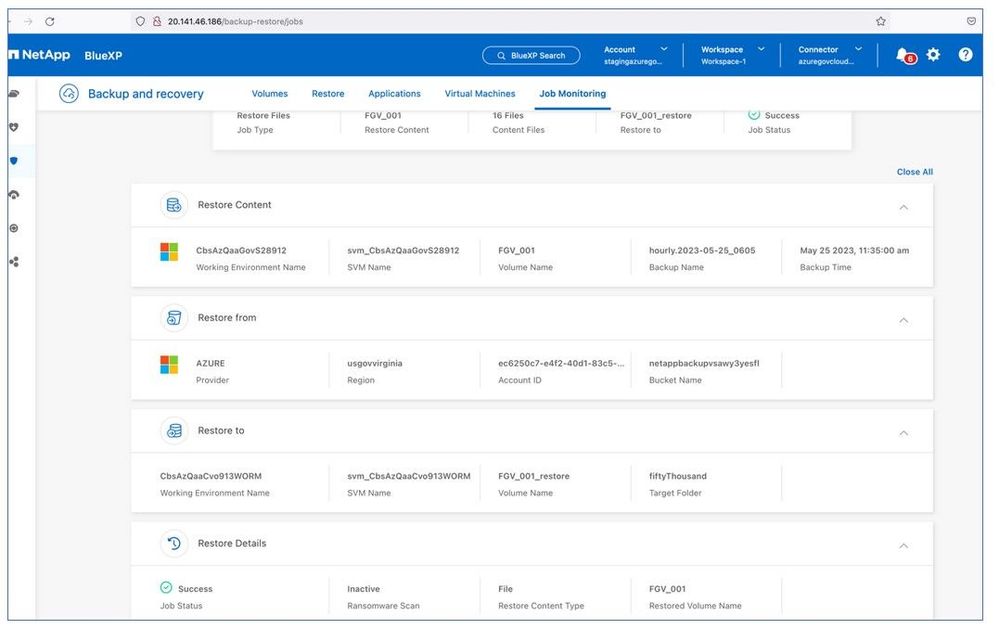Click the Restore Content section icon
999x630 pixels.
point(174,205)
